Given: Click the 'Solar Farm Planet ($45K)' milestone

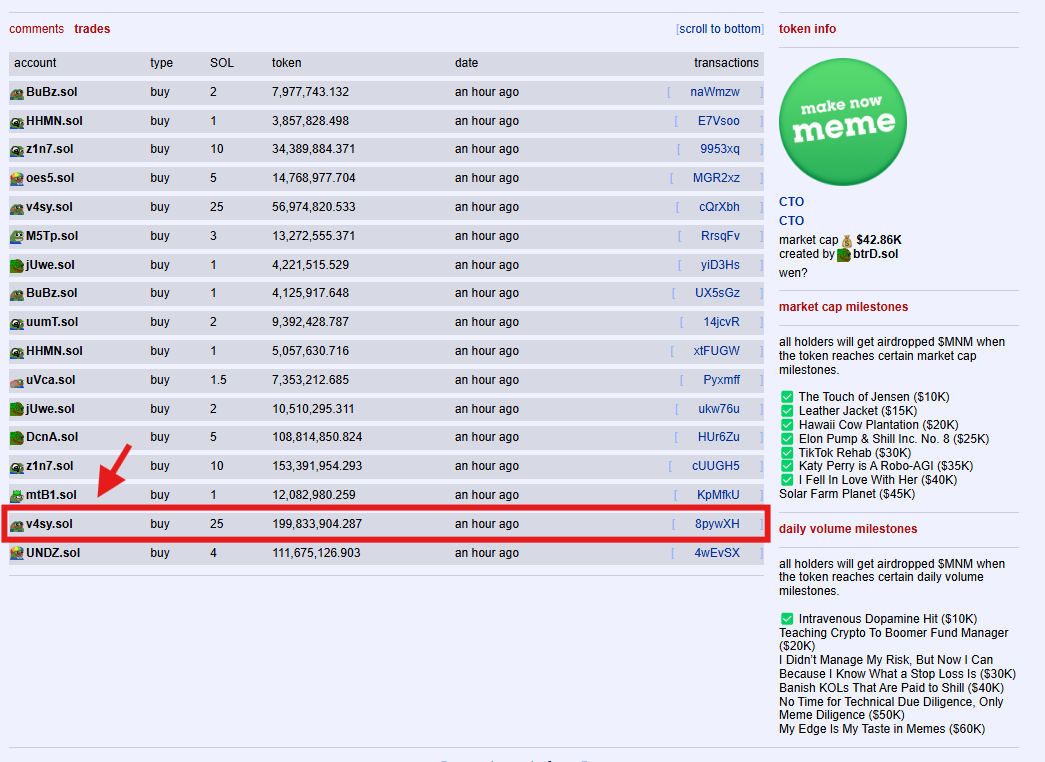Looking at the screenshot, I should pyautogui.click(x=847, y=494).
